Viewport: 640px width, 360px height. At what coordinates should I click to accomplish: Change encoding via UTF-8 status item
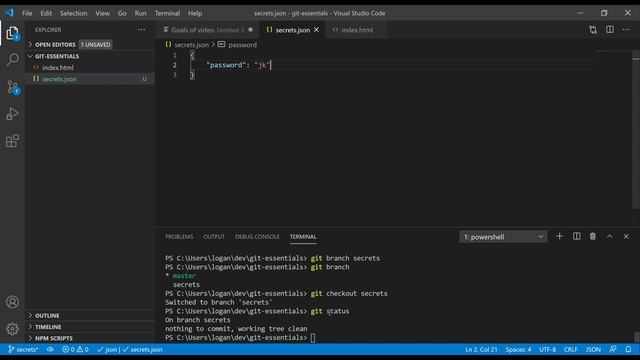pyautogui.click(x=548, y=349)
